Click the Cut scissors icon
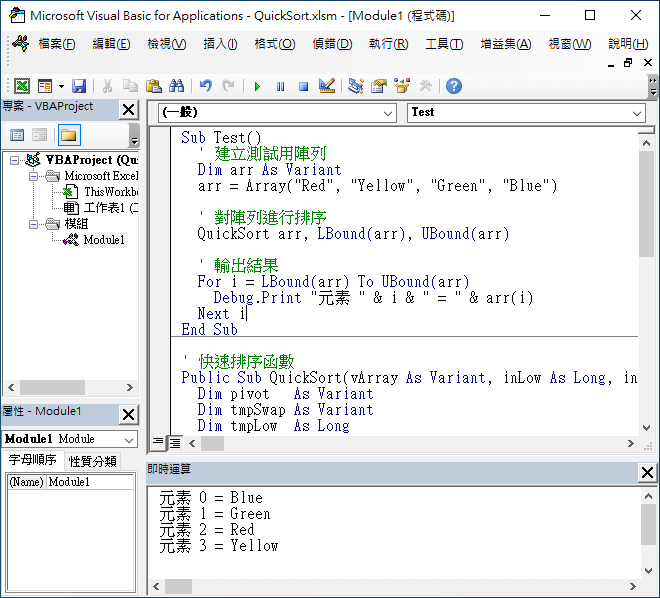 107,86
